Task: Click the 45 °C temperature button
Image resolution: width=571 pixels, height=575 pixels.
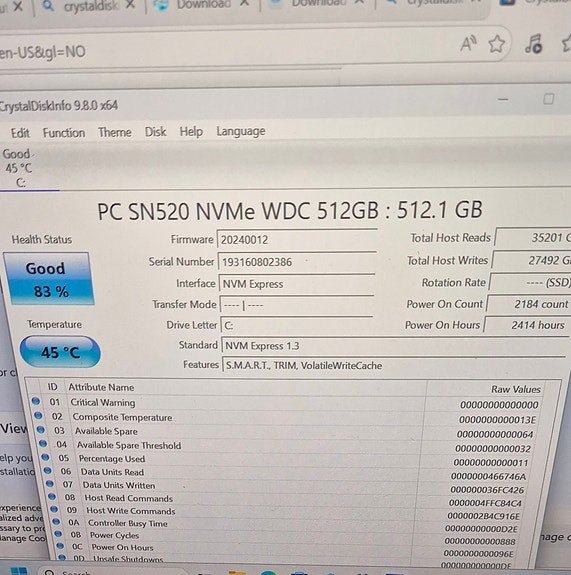Action: tap(60, 352)
